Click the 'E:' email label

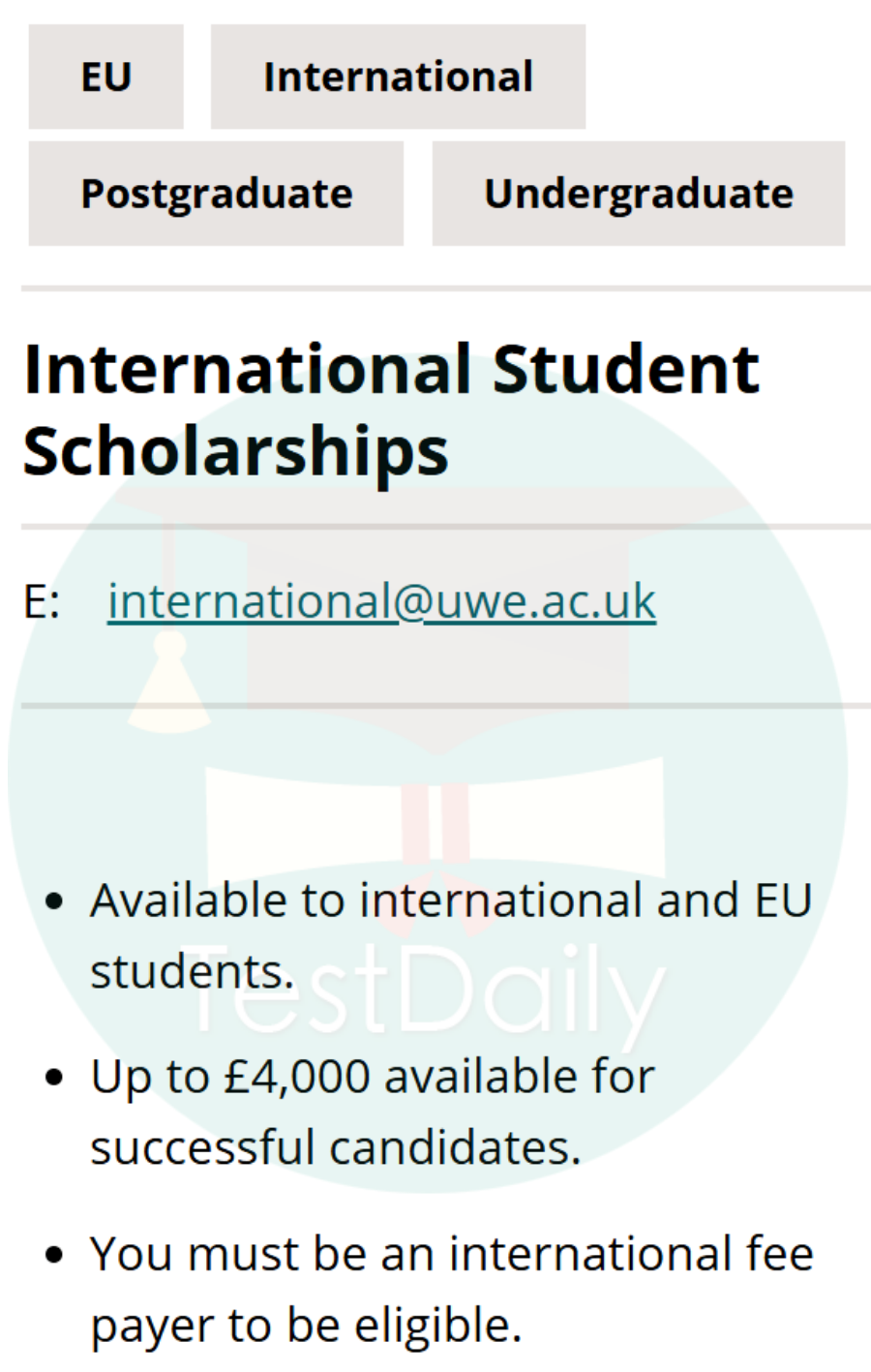(41, 602)
